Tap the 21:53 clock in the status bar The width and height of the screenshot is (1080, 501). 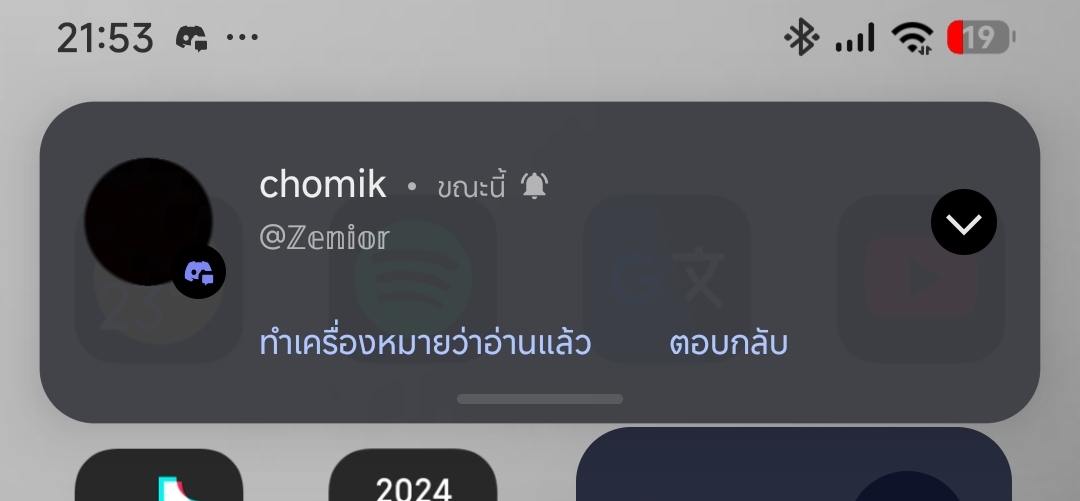click(105, 38)
